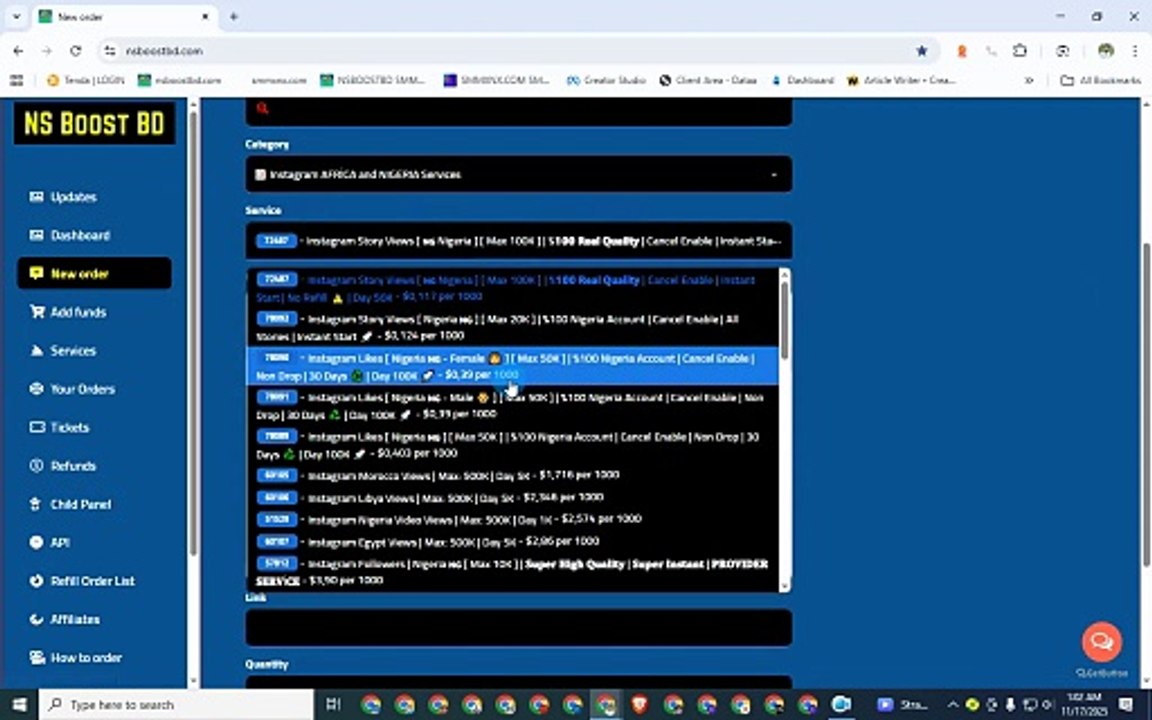Click the service list scroll-up arrow
Image resolution: width=1152 pixels, height=720 pixels.
click(784, 275)
